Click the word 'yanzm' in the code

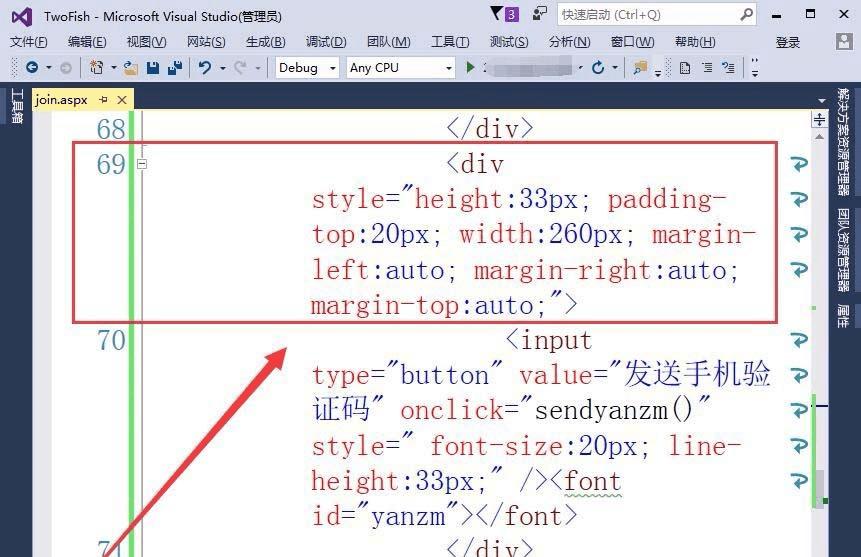[x=408, y=516]
